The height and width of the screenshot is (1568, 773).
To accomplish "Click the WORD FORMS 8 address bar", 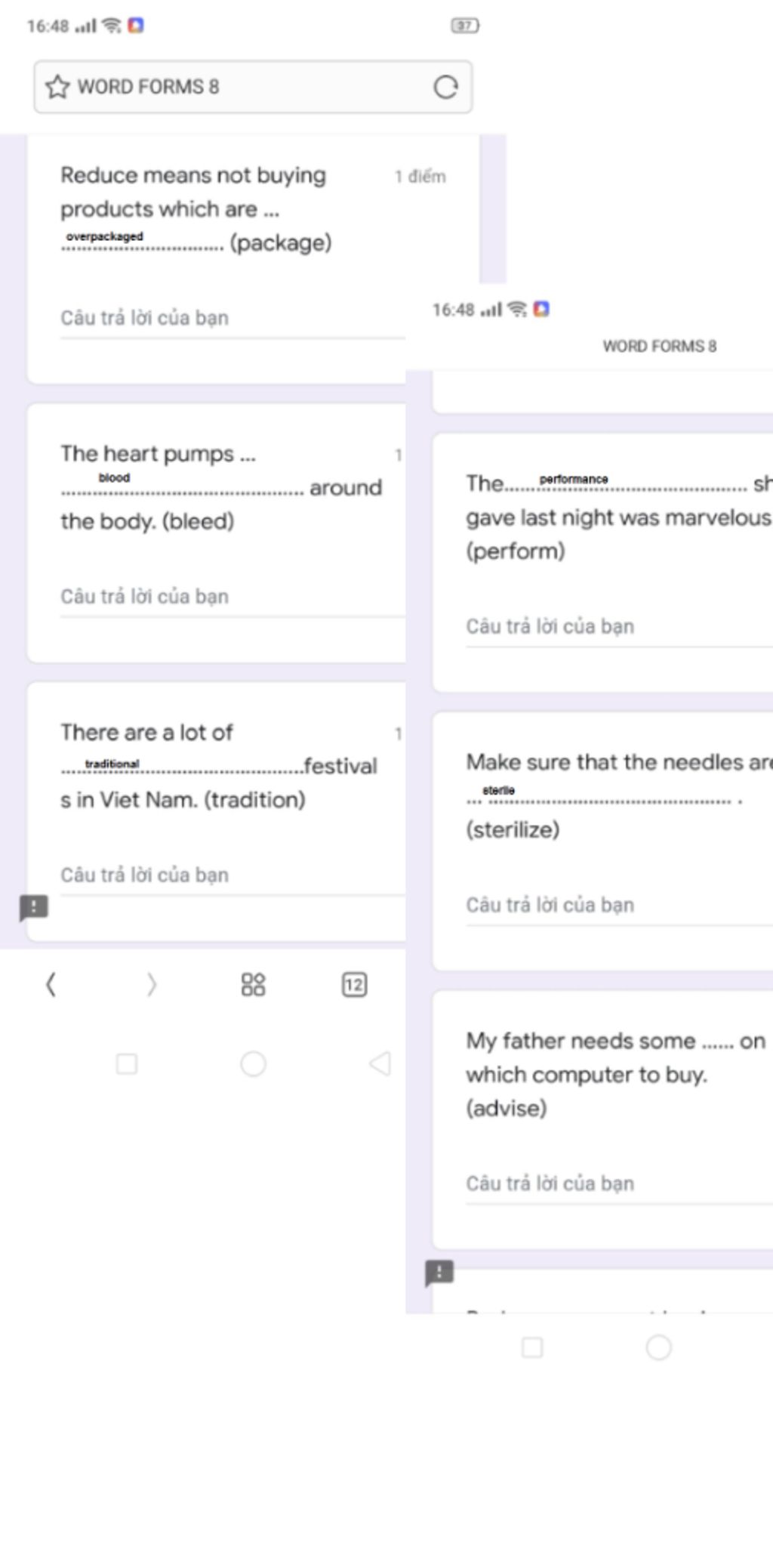I will [x=253, y=87].
